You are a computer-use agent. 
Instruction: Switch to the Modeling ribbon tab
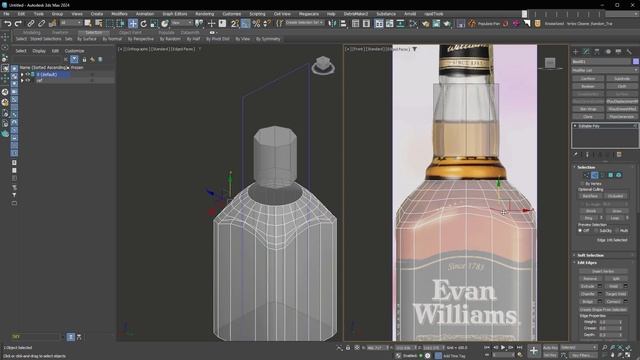(31, 32)
